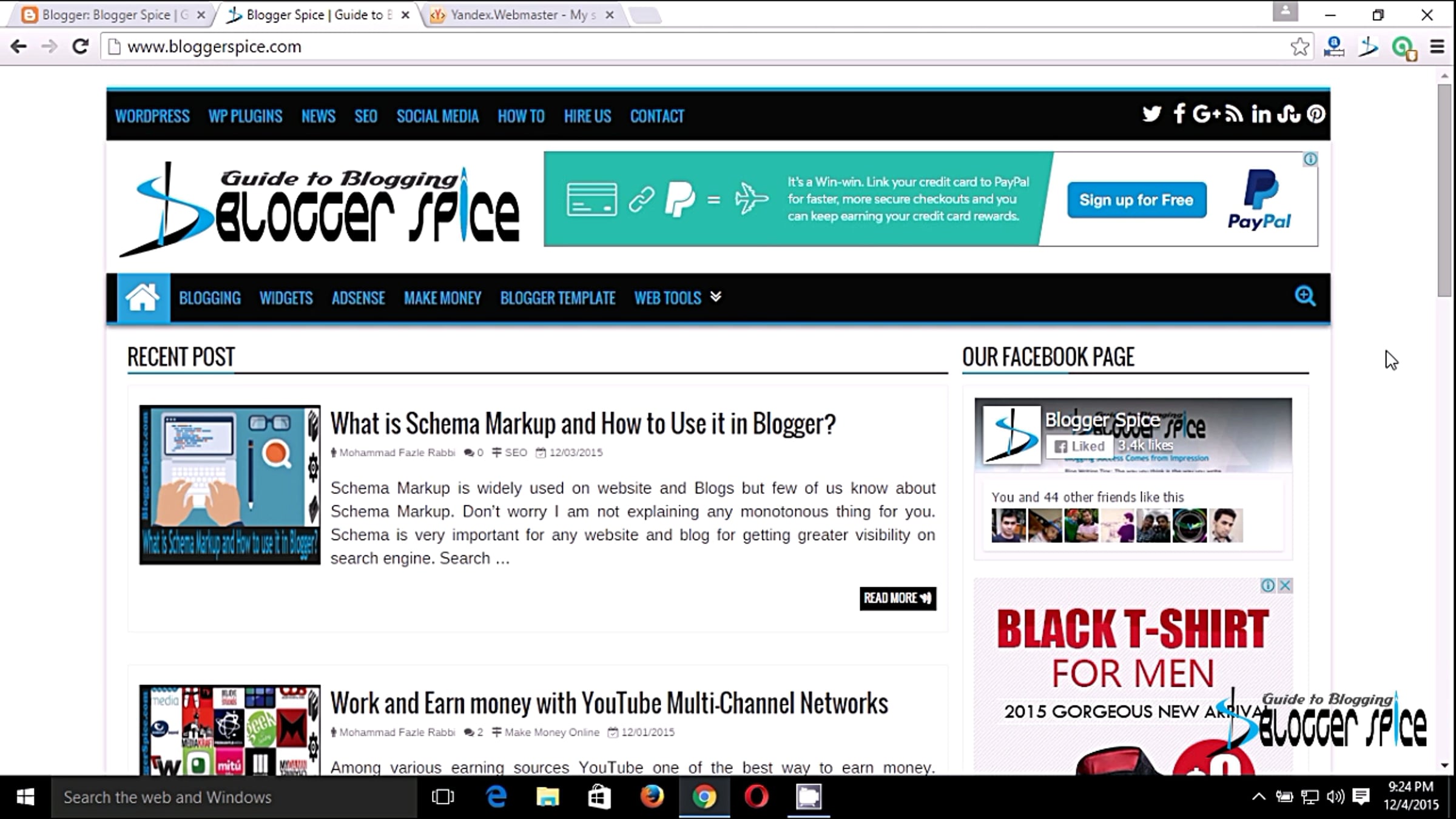Click the Twitter icon in header
This screenshot has width=1456, height=819.
(1151, 114)
